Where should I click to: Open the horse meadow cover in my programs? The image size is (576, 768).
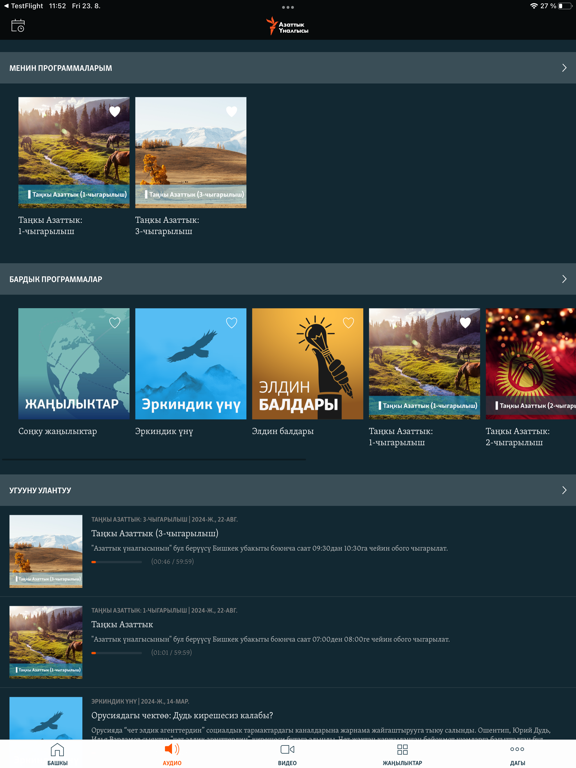(74, 152)
